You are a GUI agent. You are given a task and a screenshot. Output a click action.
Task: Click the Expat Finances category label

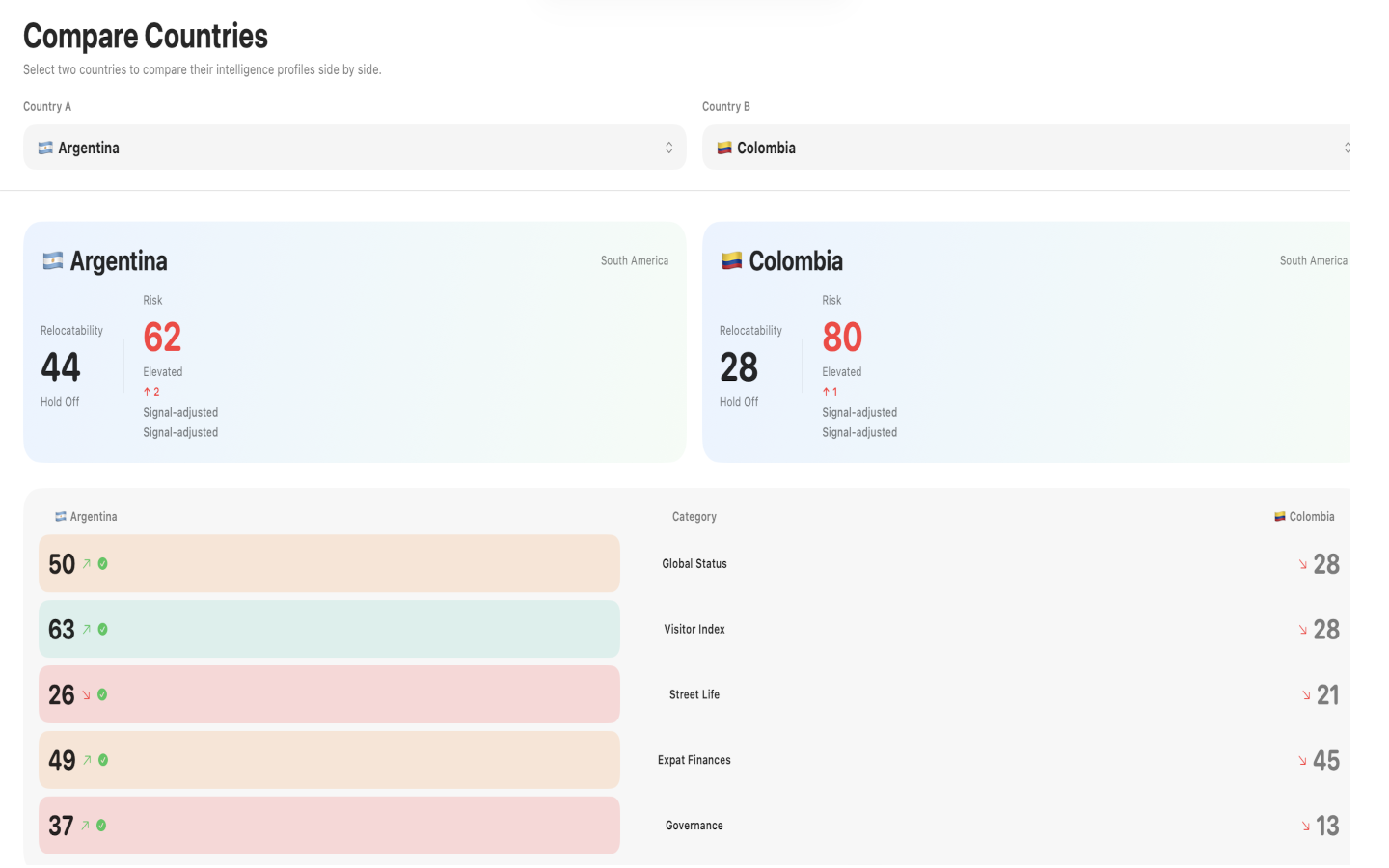[694, 760]
